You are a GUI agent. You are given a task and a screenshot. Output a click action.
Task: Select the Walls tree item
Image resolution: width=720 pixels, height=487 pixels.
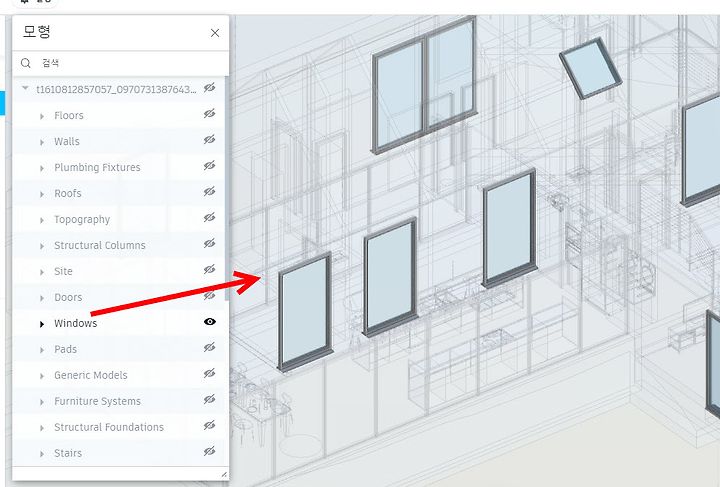tap(67, 141)
